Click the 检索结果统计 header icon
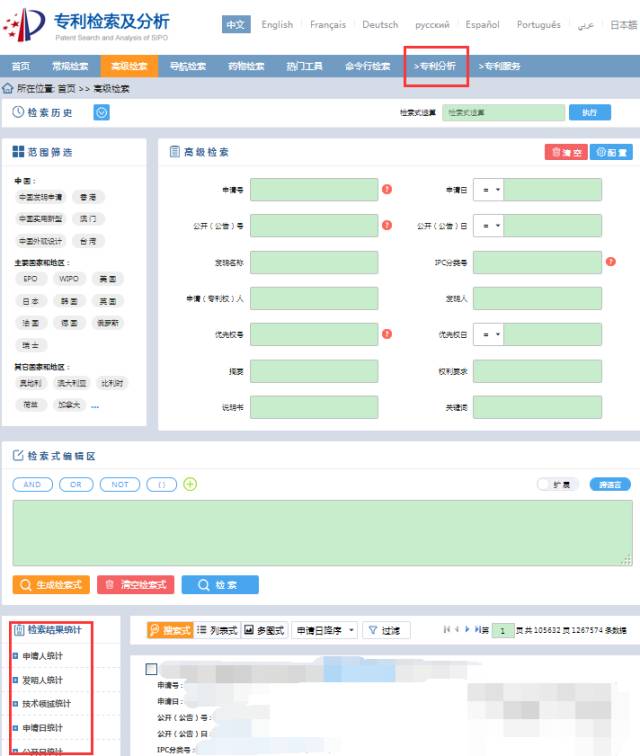The image size is (640, 756). (x=19, y=630)
